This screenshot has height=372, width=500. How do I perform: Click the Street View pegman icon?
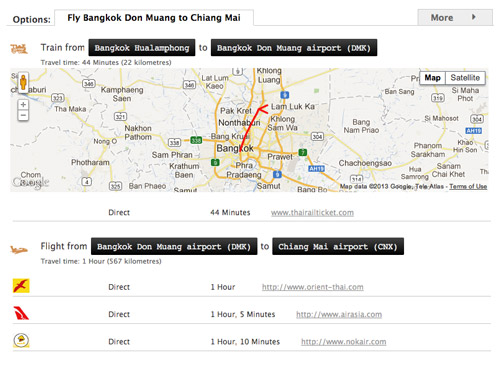(23, 82)
